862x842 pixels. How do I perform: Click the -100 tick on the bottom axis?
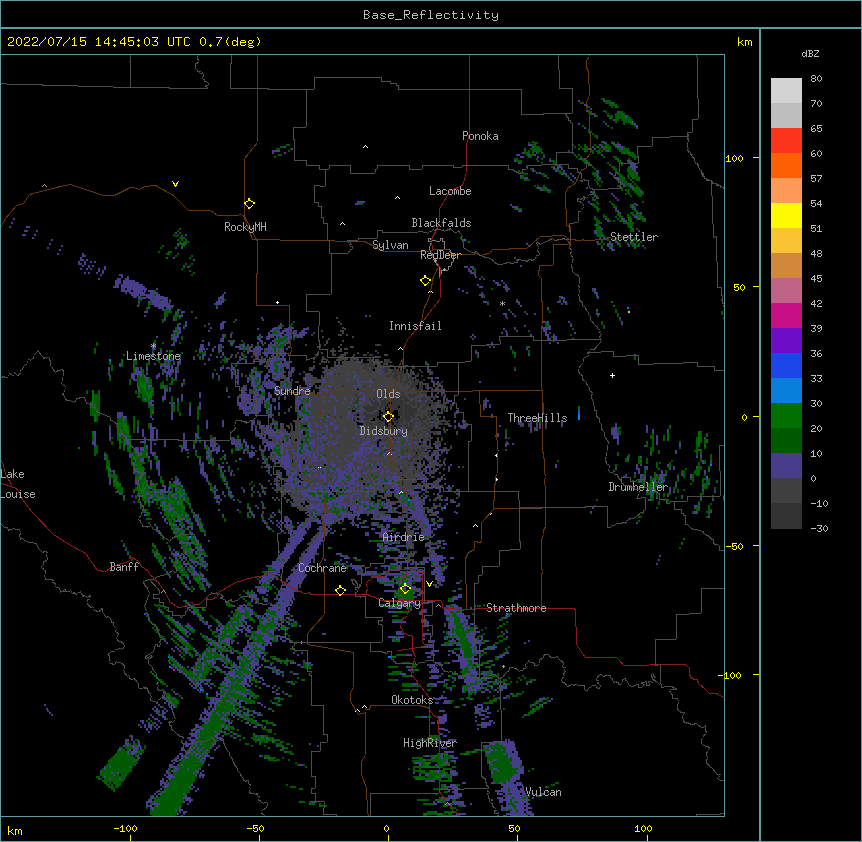[125, 828]
